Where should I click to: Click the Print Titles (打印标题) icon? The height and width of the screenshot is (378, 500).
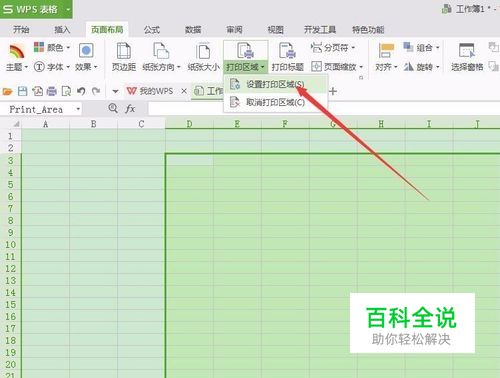287,51
